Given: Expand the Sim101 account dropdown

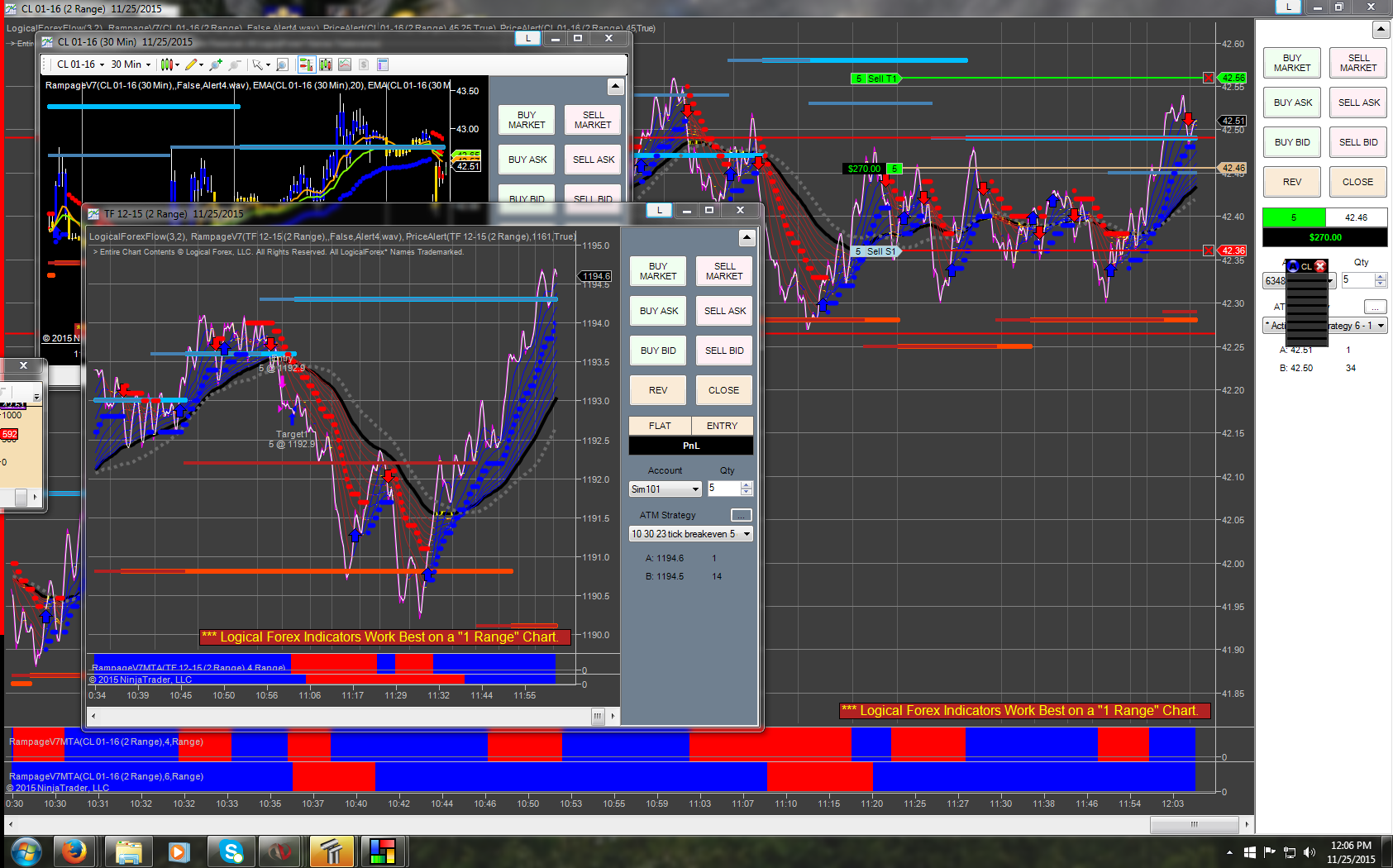Looking at the screenshot, I should click(665, 489).
